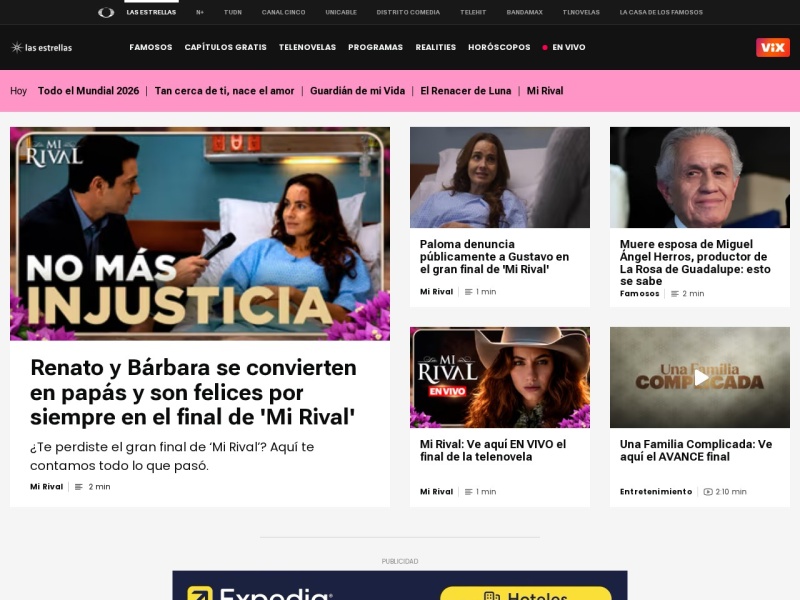
Task: Open the REALITIES menu
Action: coord(435,47)
